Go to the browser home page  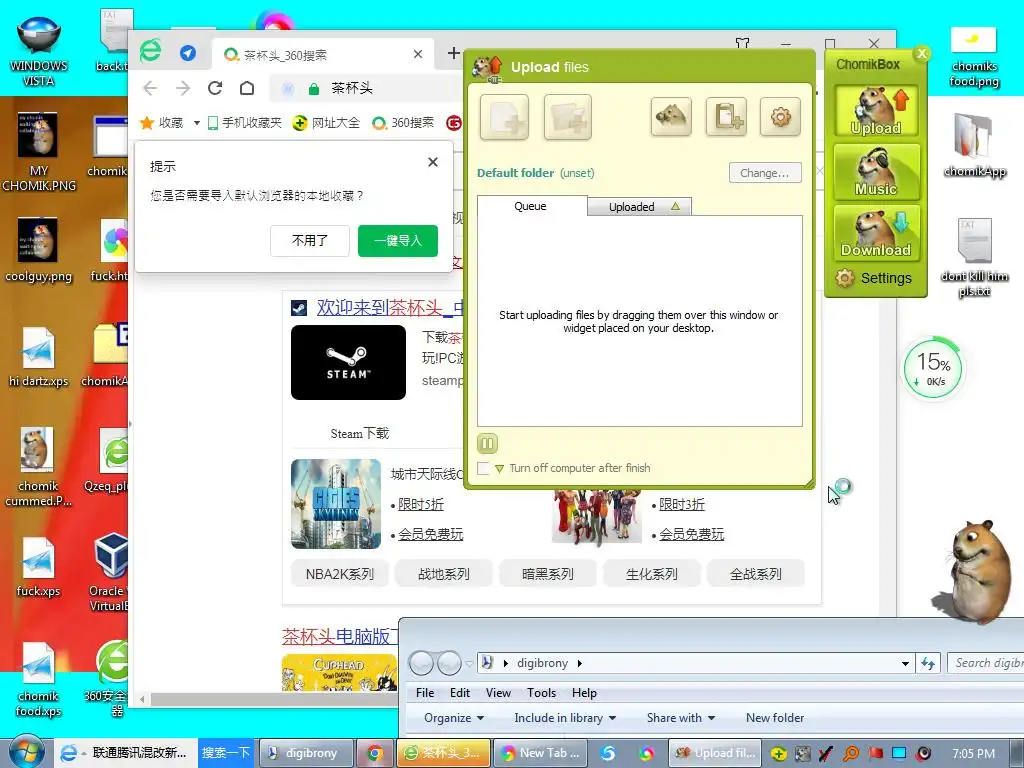(247, 88)
